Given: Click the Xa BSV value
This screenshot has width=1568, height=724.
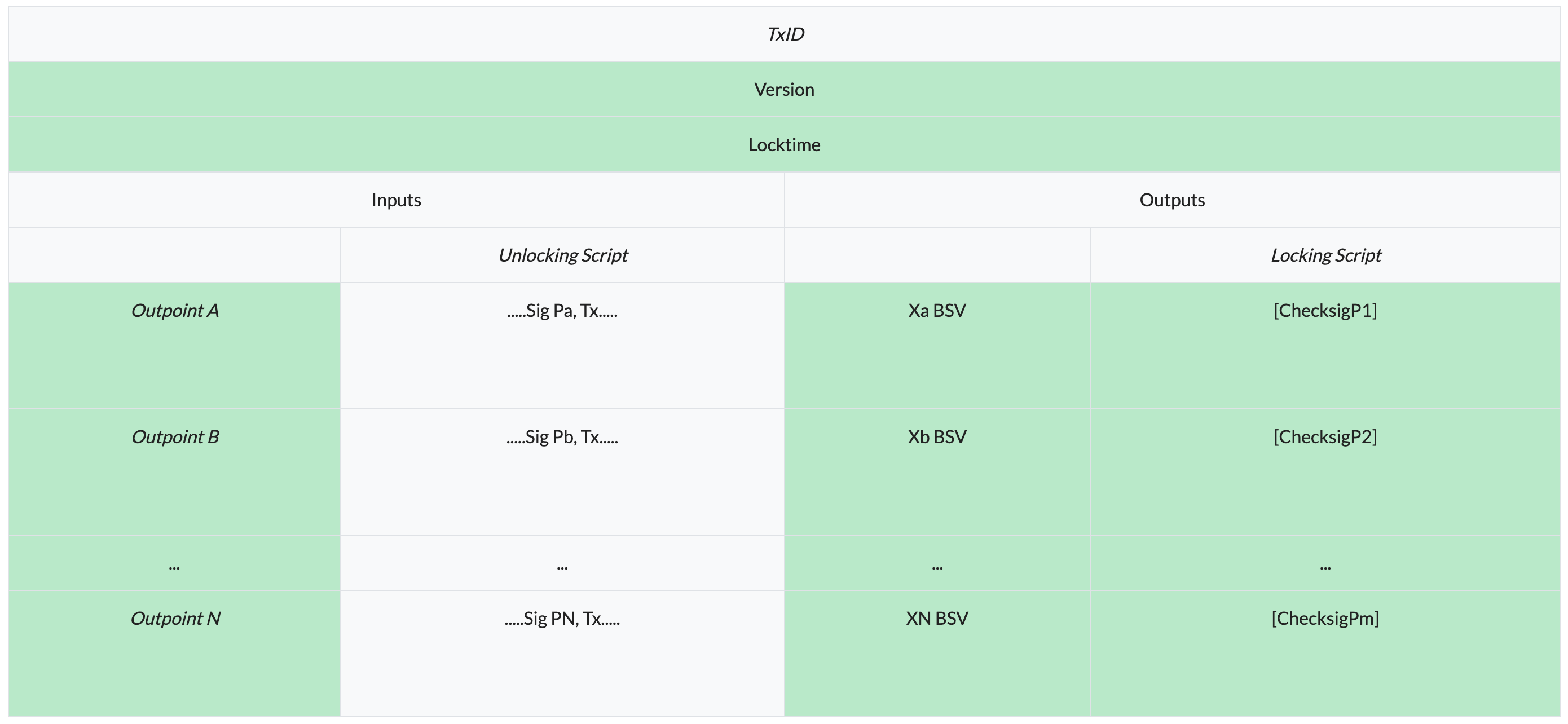Looking at the screenshot, I should point(937,311).
